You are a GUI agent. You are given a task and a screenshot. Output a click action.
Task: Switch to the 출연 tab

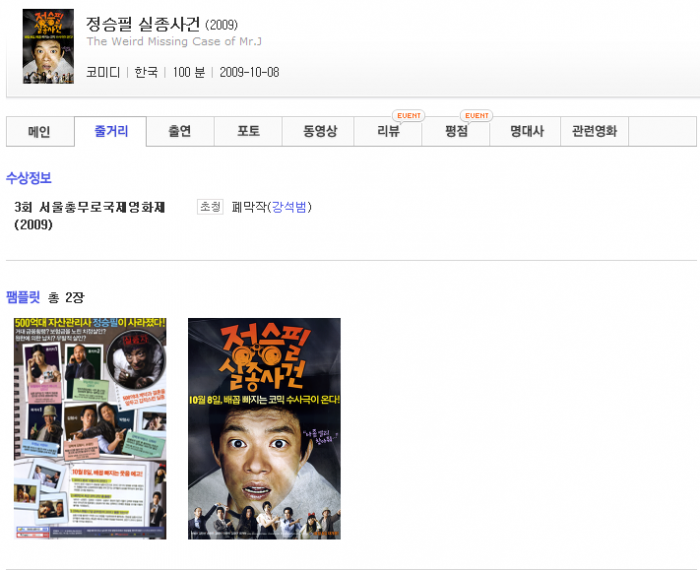(x=180, y=132)
